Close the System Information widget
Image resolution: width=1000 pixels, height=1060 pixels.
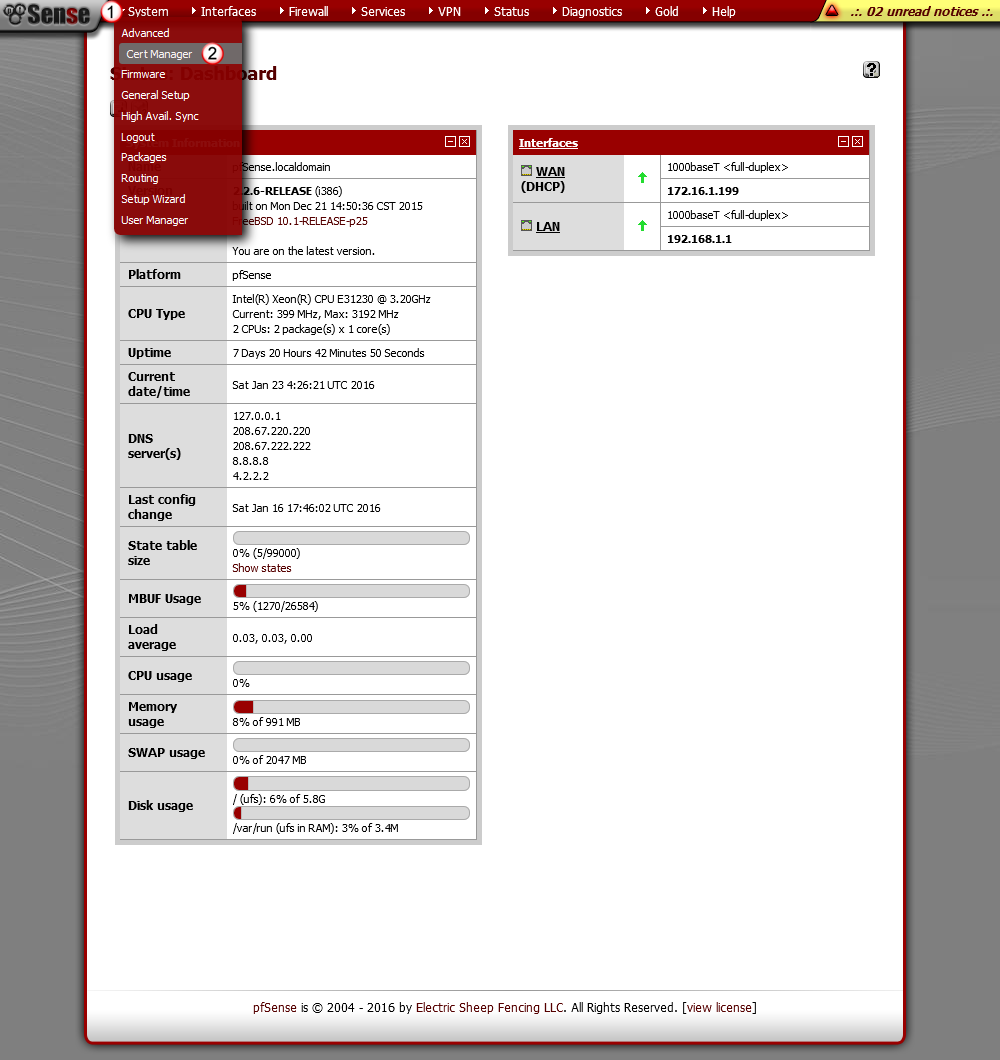pyautogui.click(x=465, y=141)
